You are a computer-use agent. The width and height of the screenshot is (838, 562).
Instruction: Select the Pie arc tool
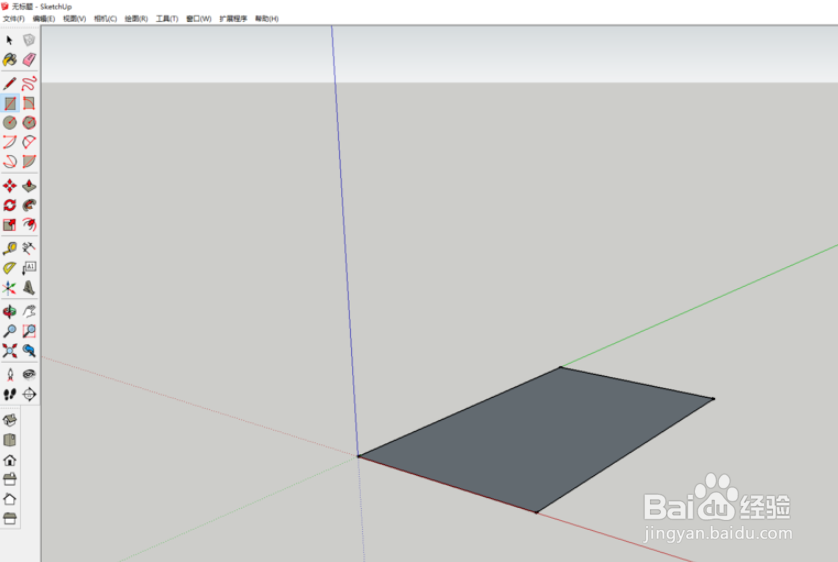(x=29, y=161)
